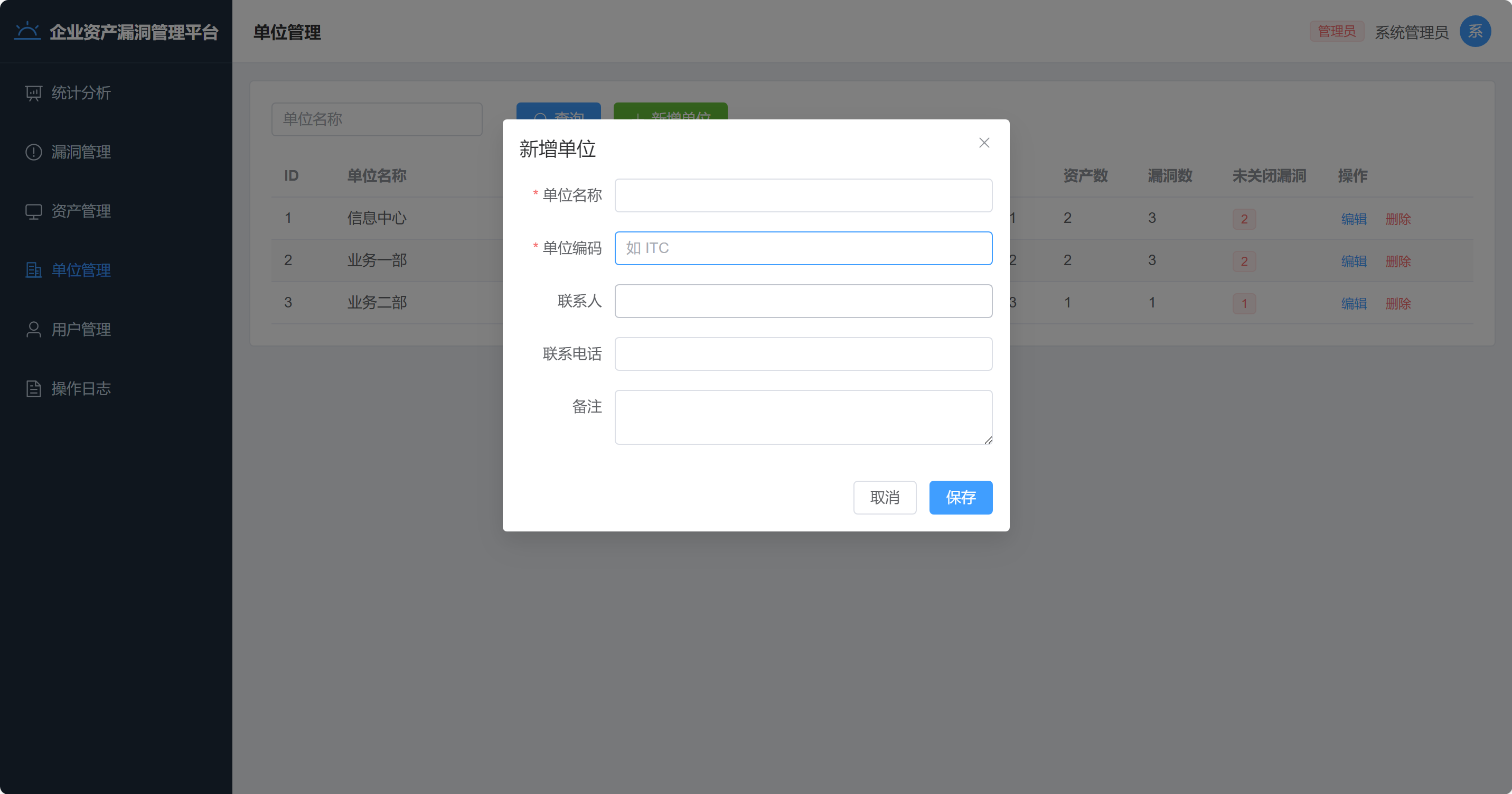Click the 新增单位 green button
1512x794 pixels.
[x=670, y=111]
